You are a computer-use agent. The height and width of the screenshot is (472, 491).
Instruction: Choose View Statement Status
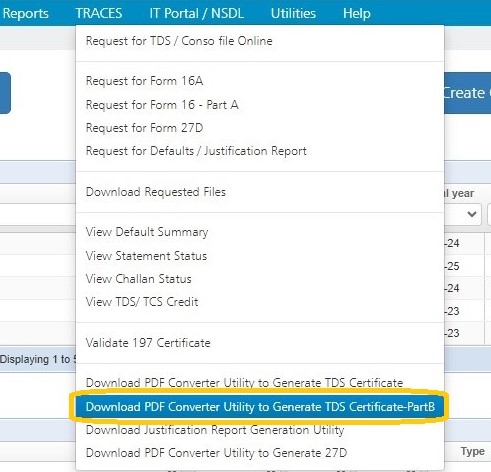tap(260, 256)
